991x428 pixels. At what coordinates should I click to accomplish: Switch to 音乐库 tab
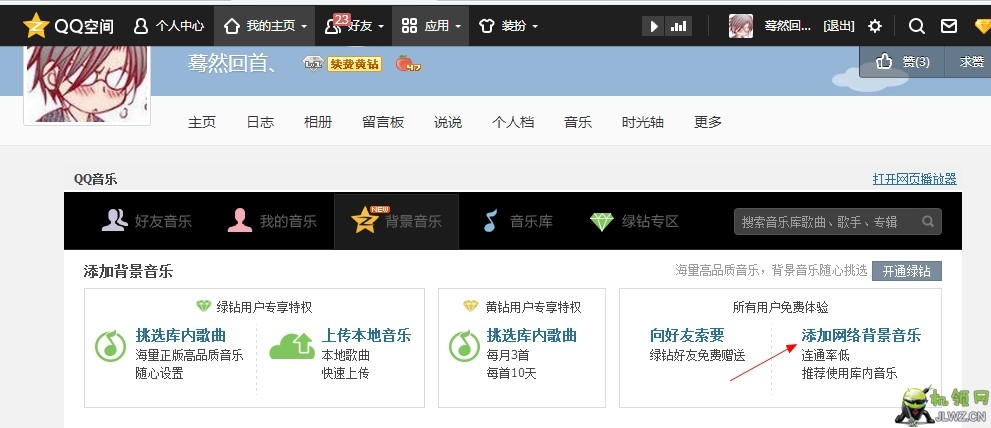click(518, 221)
